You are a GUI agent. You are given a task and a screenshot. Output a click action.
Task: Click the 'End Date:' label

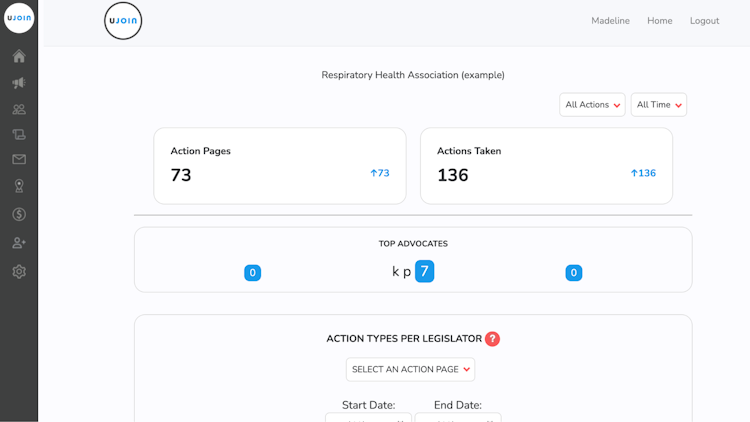[x=458, y=405]
